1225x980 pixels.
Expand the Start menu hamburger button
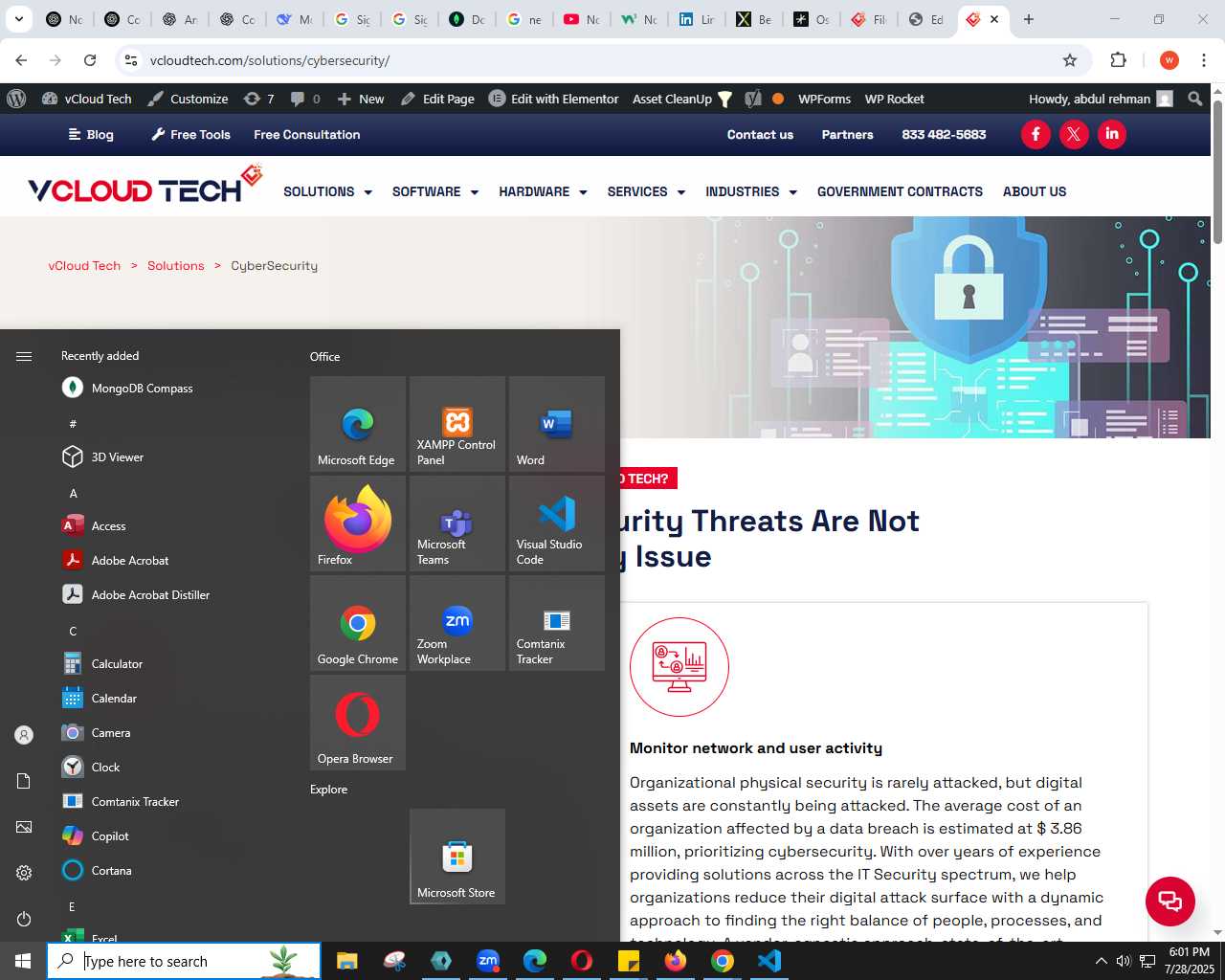pos(24,356)
